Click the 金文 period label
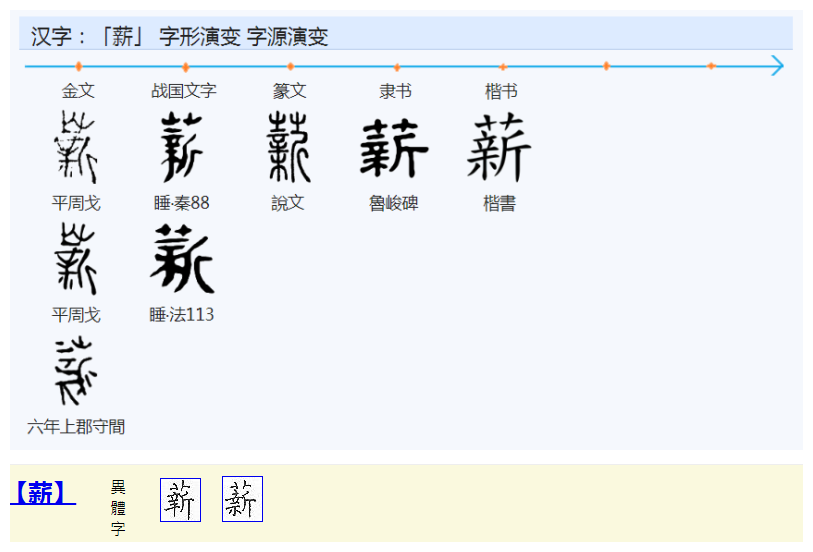The width and height of the screenshot is (813, 552). 78,91
